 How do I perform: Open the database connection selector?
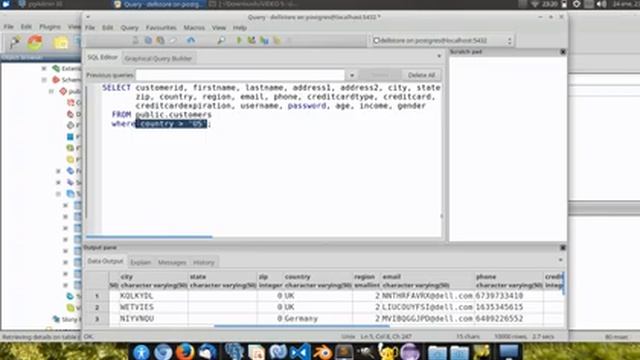(442, 40)
